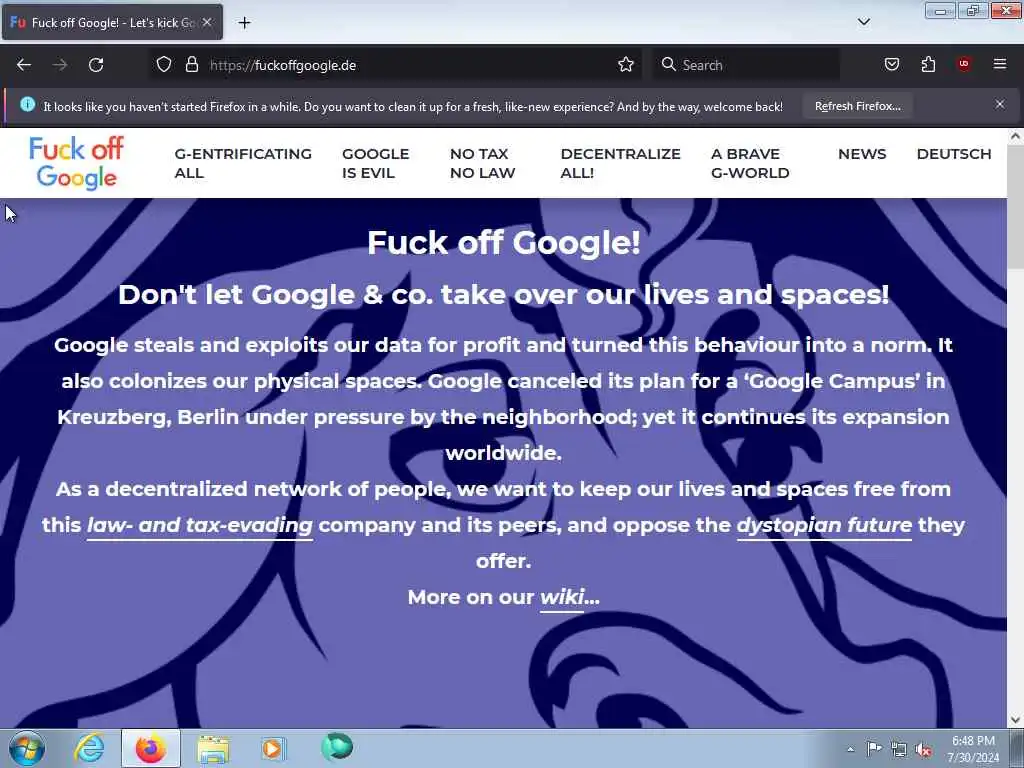Reload the current page
This screenshot has height=768, width=1024.
[96, 65]
